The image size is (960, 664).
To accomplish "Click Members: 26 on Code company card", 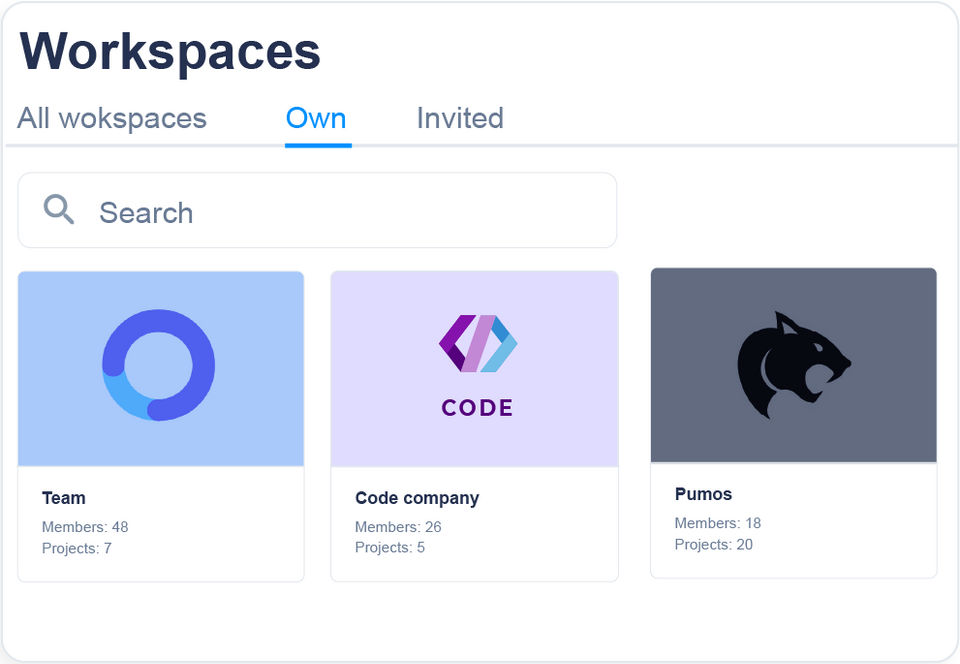I will 398,527.
